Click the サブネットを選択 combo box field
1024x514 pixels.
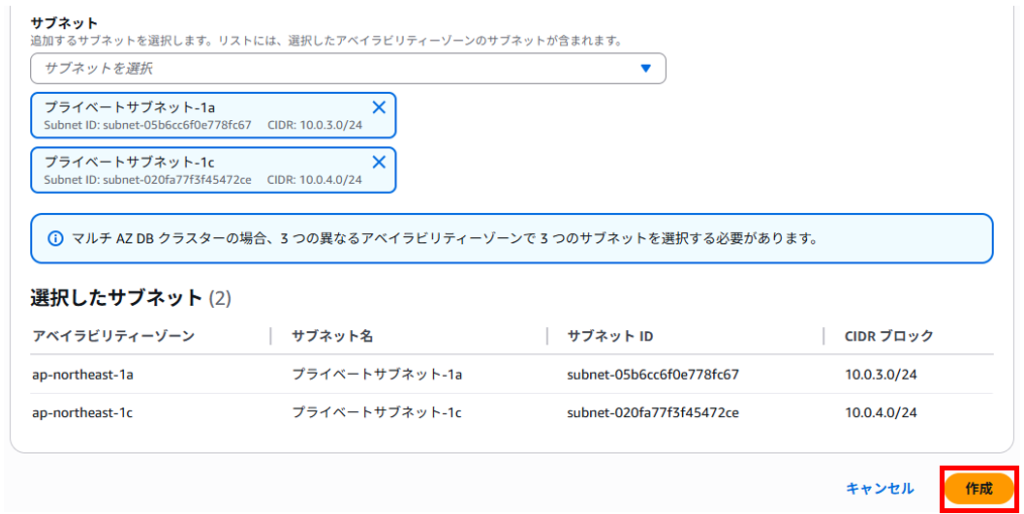[x=348, y=68]
